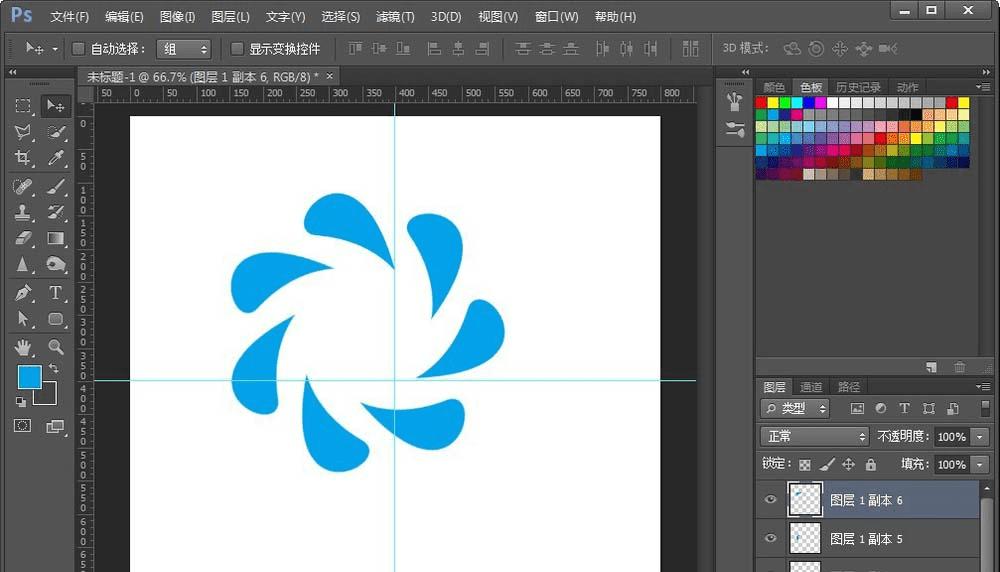Click lock transparent pixels icon
Screen dimensions: 1000x572
(x=805, y=465)
